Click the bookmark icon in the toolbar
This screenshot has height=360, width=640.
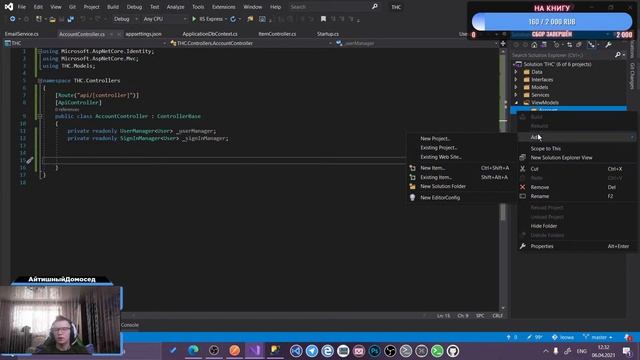tap(323, 19)
